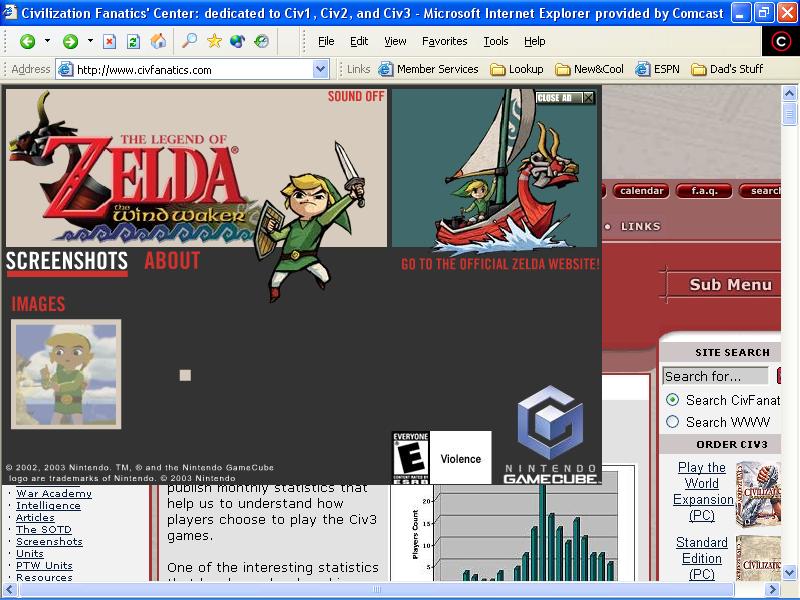Click the calendar navigation button
The height and width of the screenshot is (600, 800).
(641, 191)
